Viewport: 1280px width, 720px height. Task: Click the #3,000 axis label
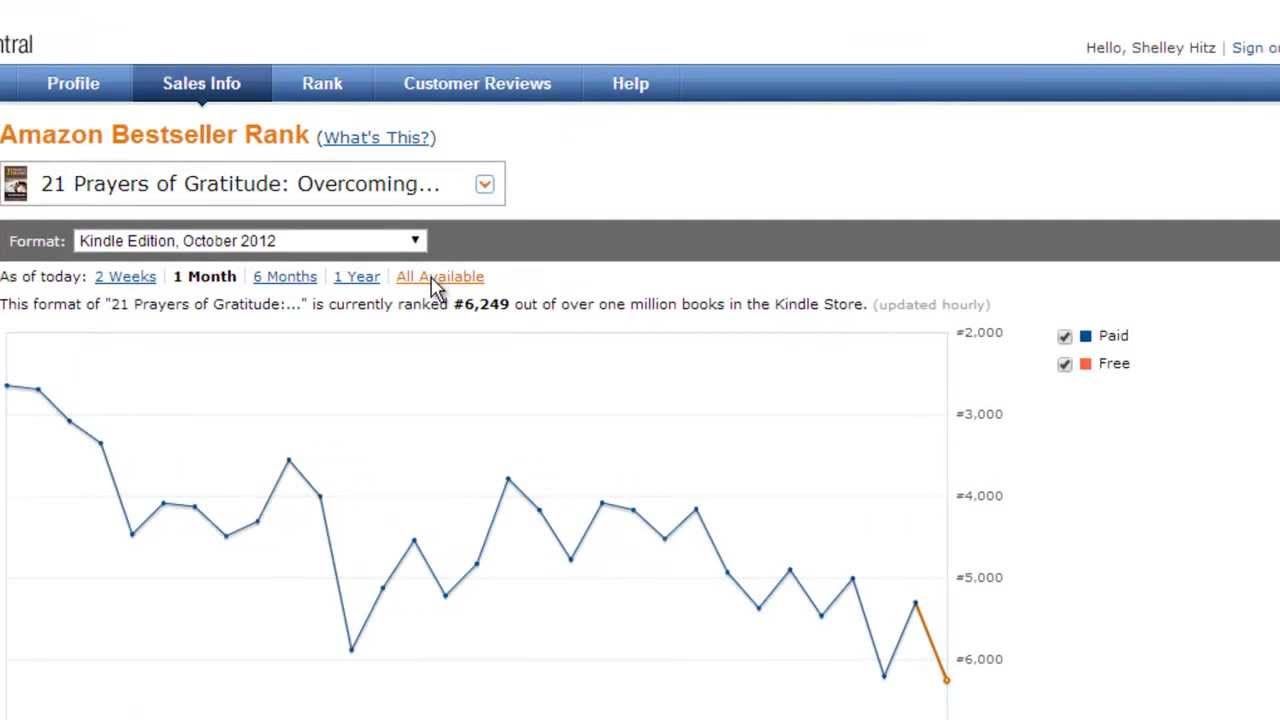tap(980, 414)
